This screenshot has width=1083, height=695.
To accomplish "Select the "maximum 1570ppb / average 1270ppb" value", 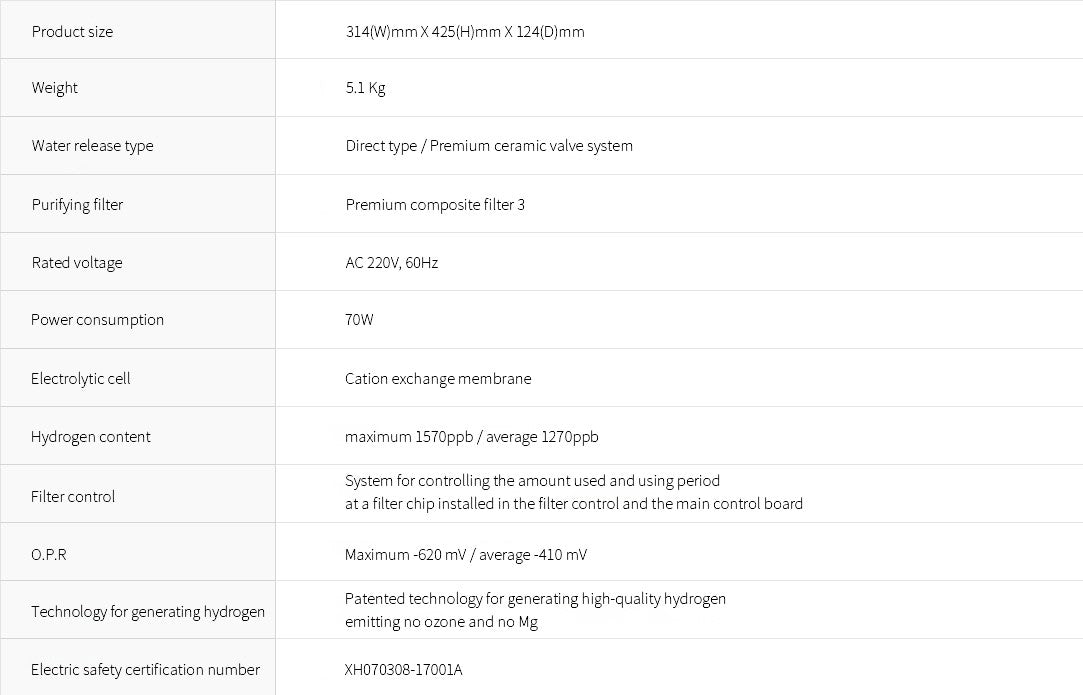I will tap(472, 437).
